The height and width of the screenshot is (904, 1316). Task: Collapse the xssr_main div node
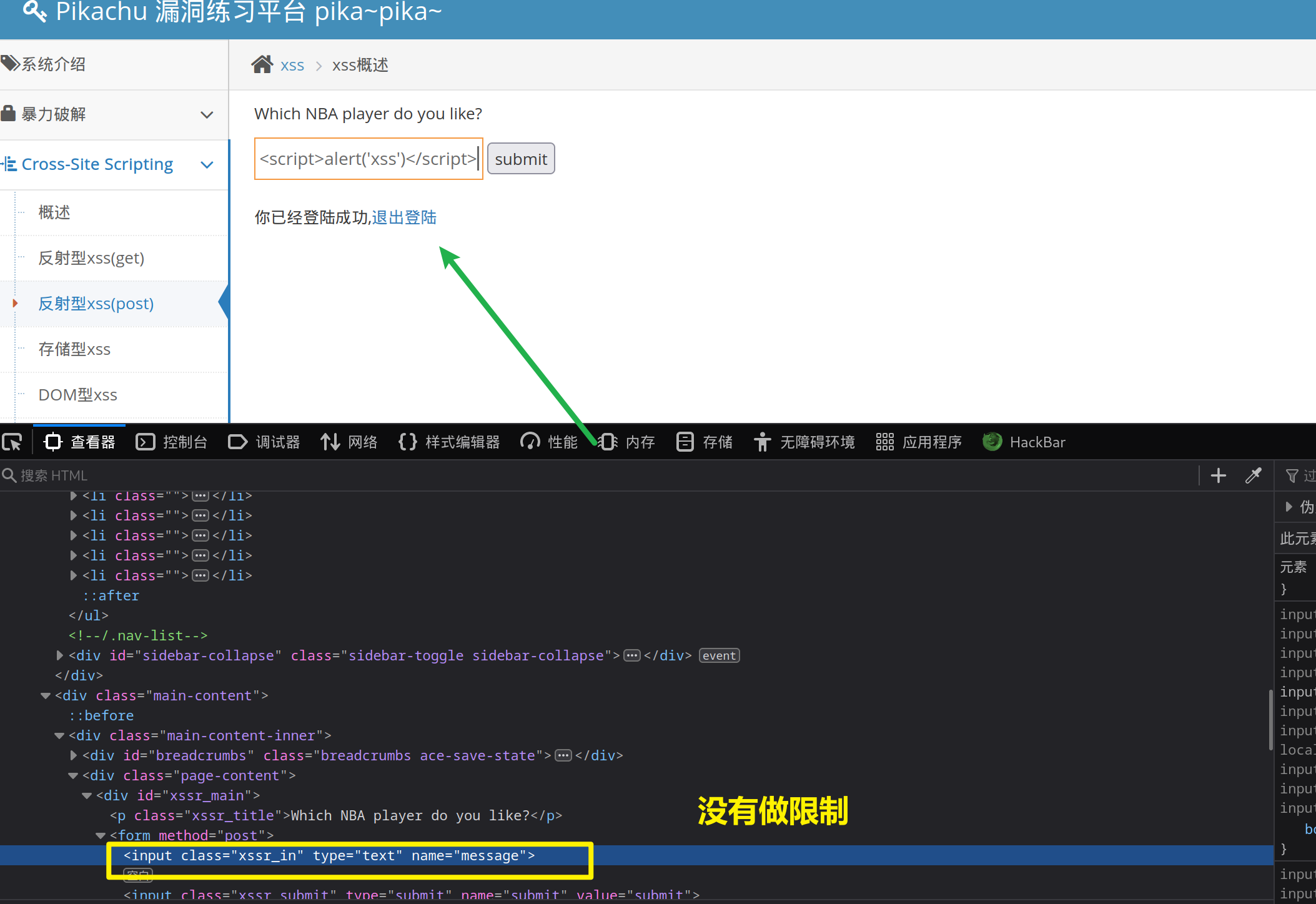click(87, 795)
